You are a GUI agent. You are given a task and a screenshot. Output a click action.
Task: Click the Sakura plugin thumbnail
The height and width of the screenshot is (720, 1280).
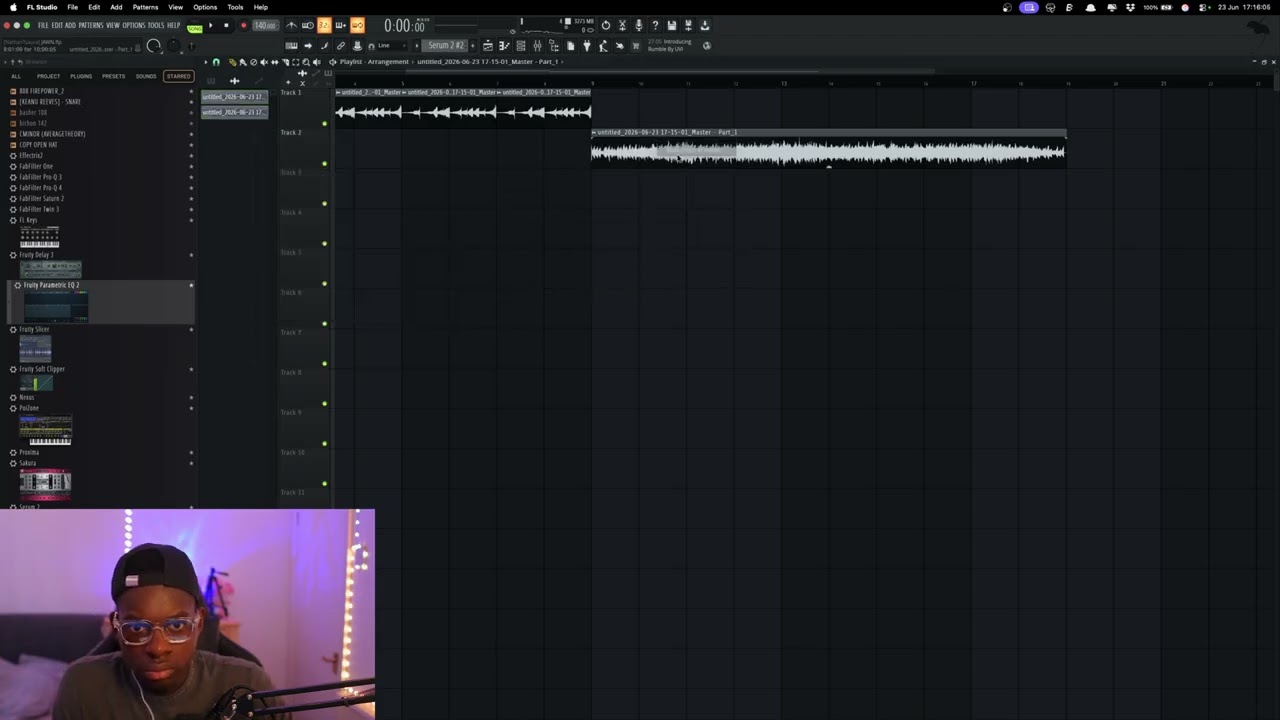click(x=45, y=484)
